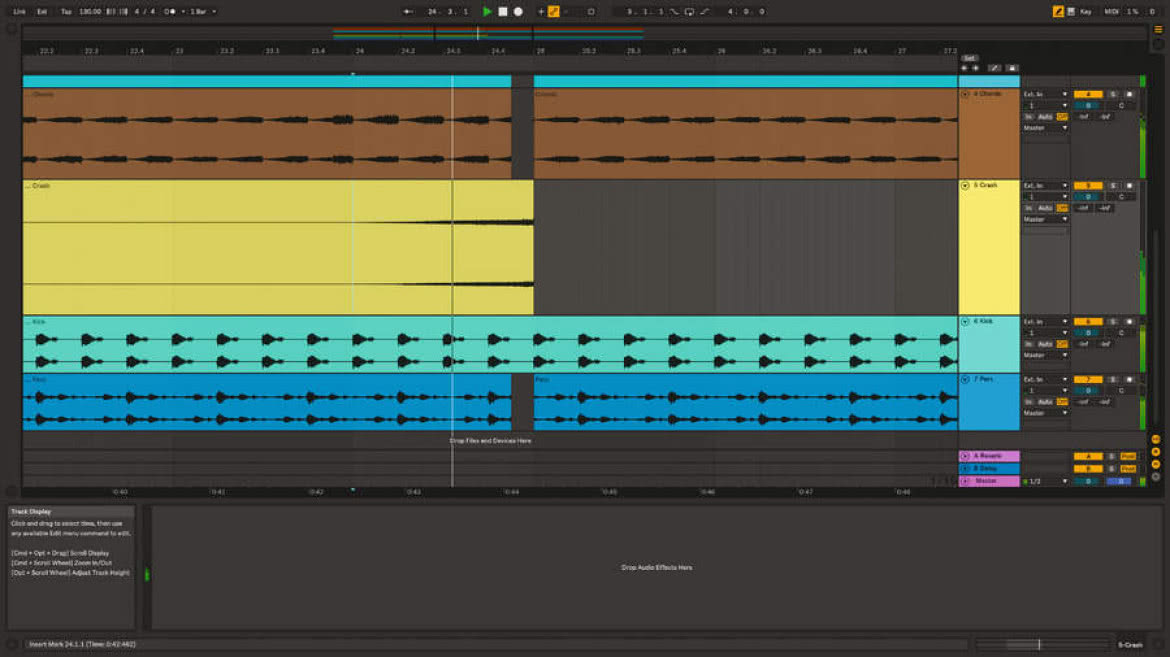Open the quantization 1 Bar dropdown
The height and width of the screenshot is (657, 1170).
202,11
